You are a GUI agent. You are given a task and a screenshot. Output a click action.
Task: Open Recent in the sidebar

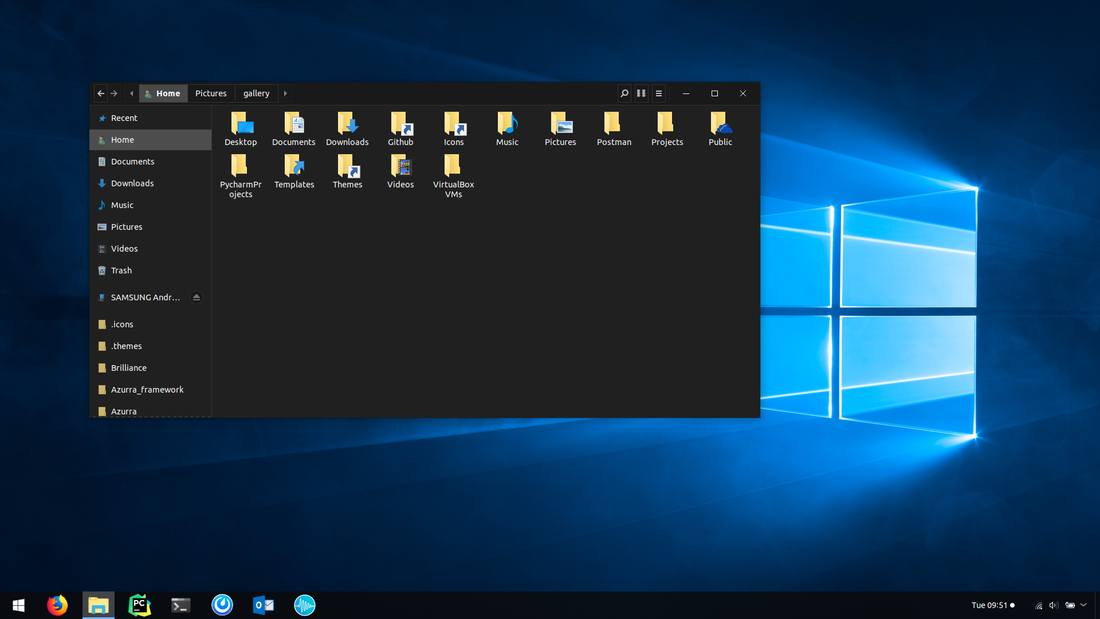[124, 118]
